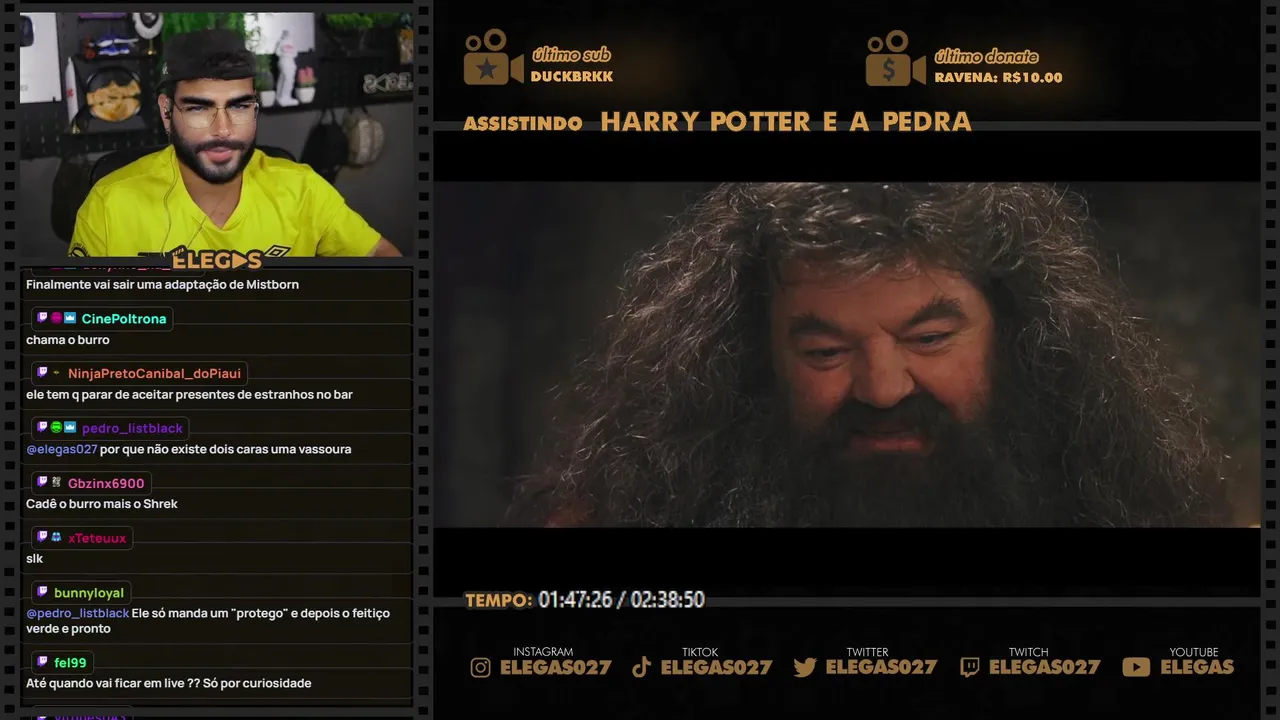Click the DUCKBRKK subscriber name
This screenshot has width=1280, height=720.
click(x=572, y=77)
